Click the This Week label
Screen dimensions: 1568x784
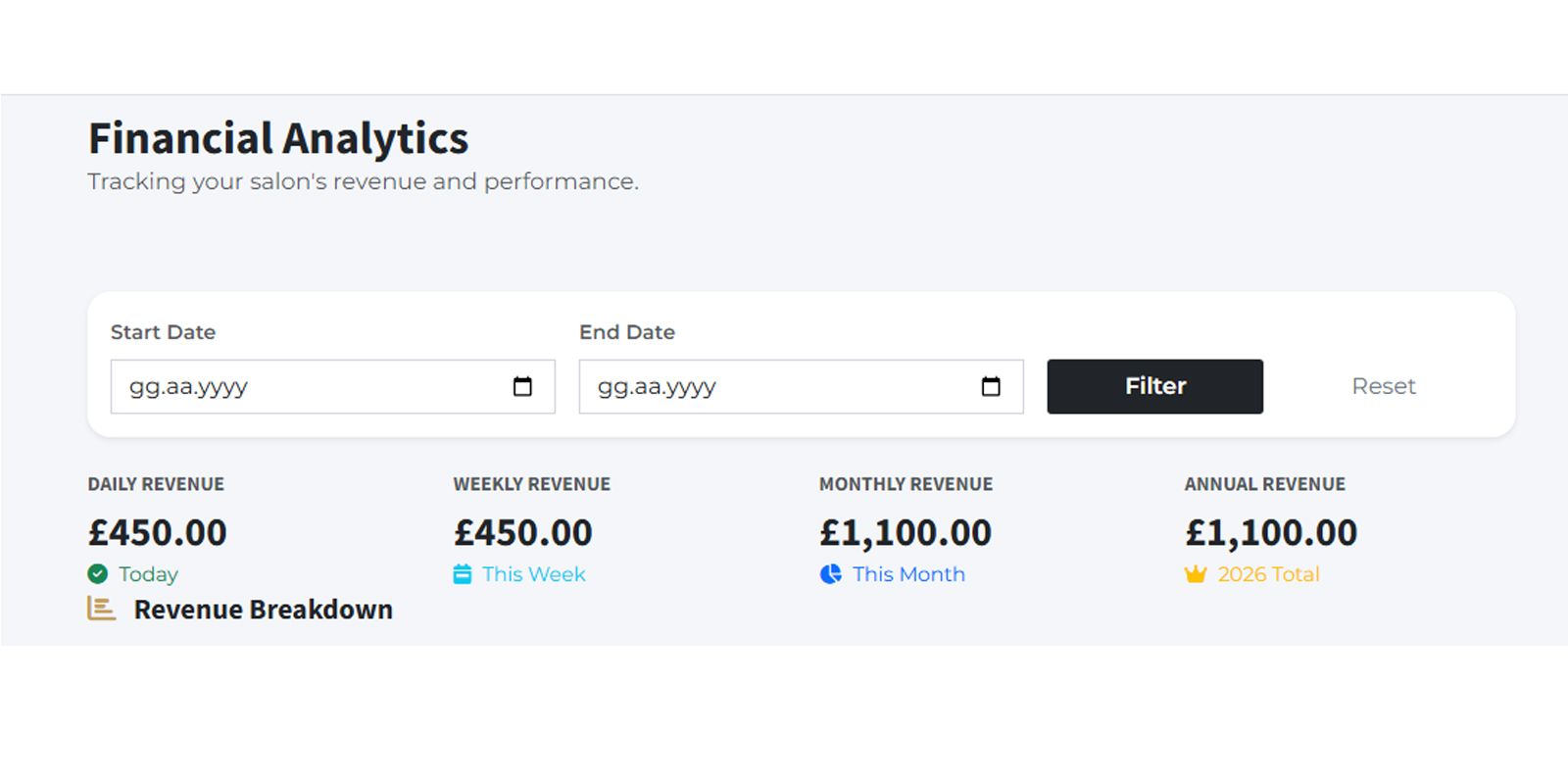click(x=533, y=574)
